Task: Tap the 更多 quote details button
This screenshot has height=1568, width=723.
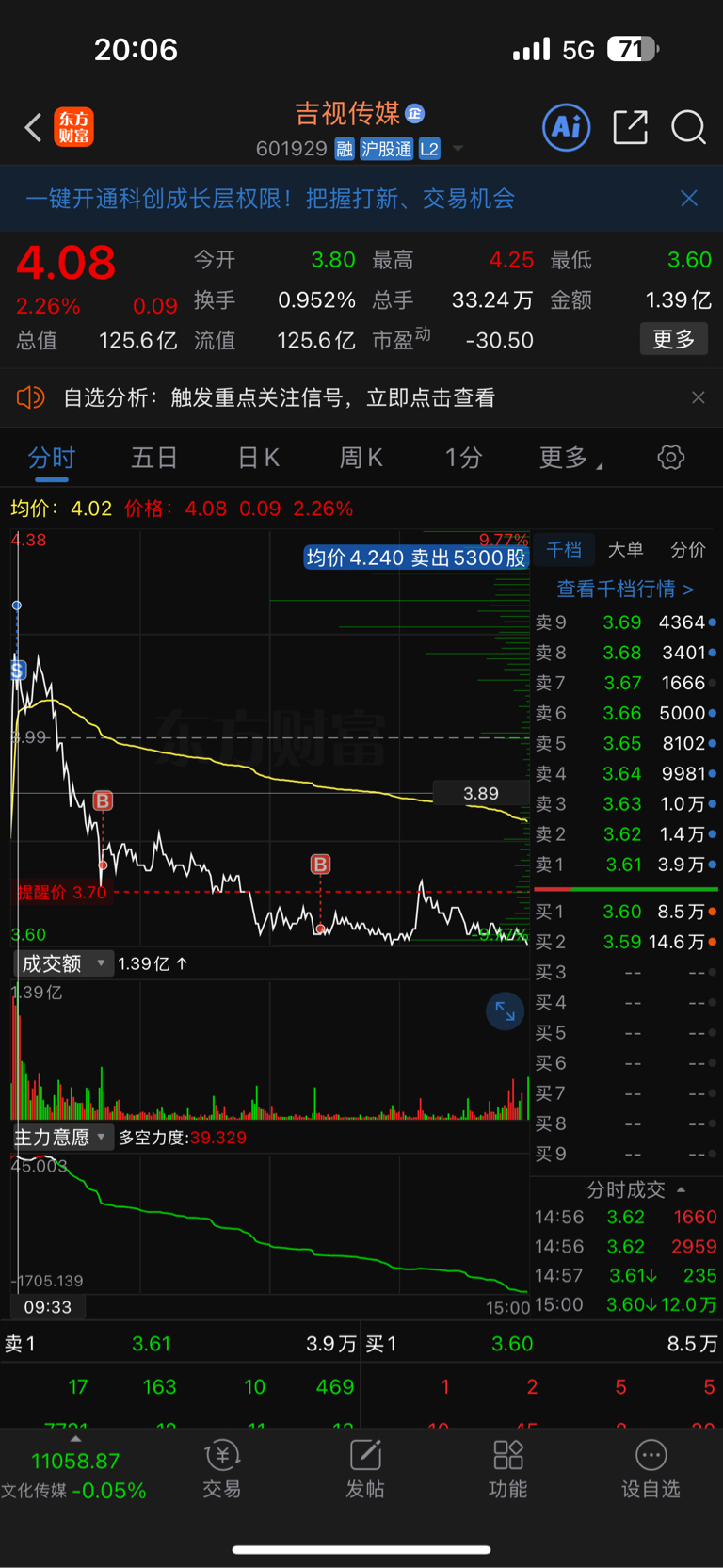Action: click(x=673, y=339)
